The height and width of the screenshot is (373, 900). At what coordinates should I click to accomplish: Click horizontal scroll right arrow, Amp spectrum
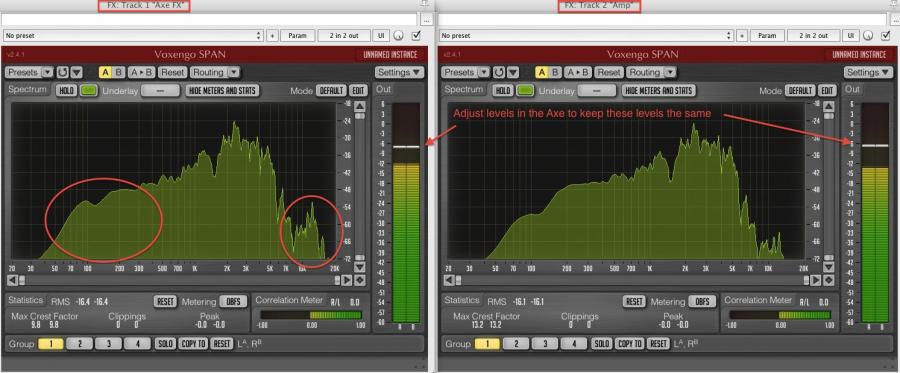click(x=816, y=280)
